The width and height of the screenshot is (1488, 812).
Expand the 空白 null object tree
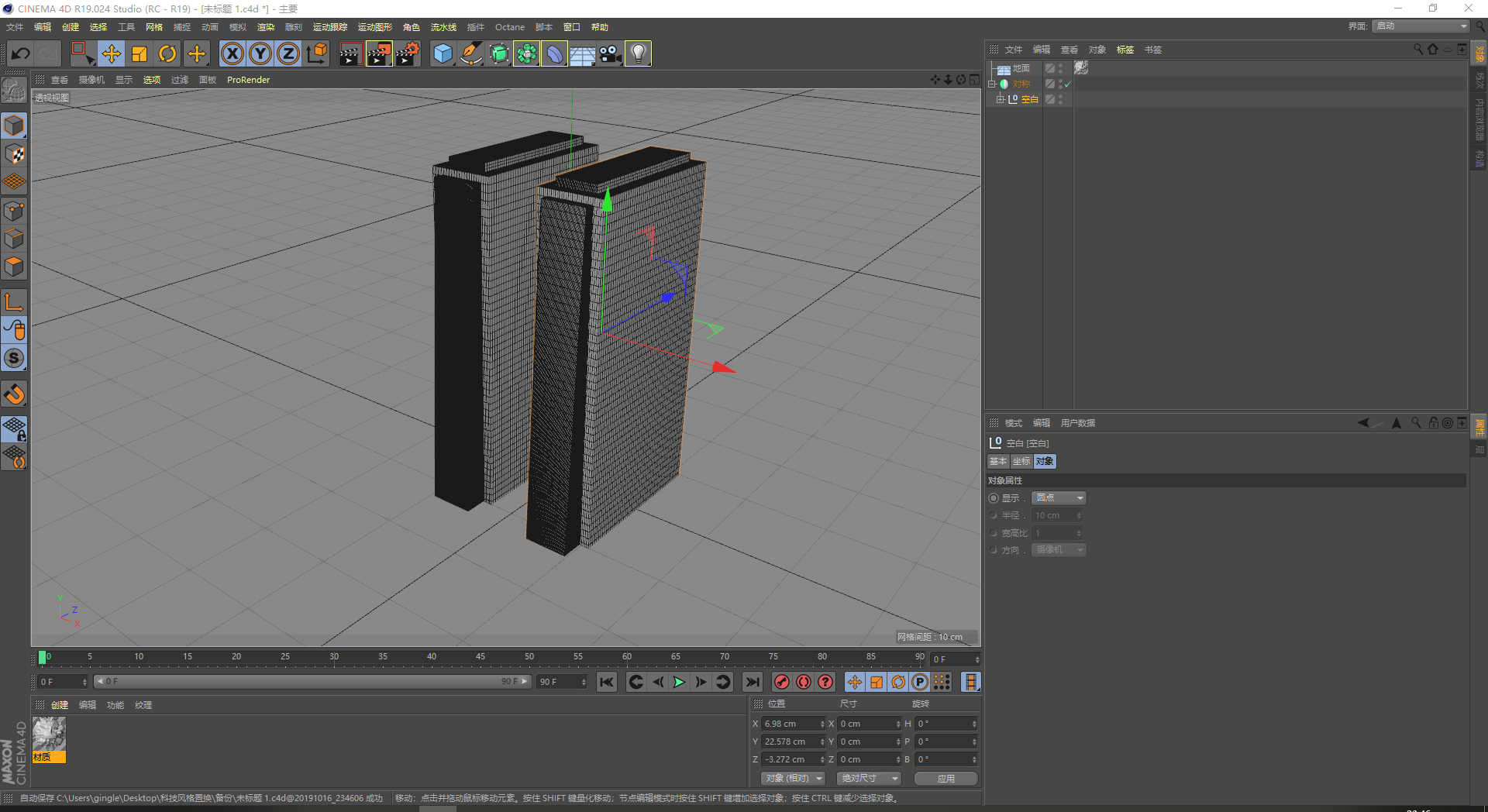point(1001,99)
